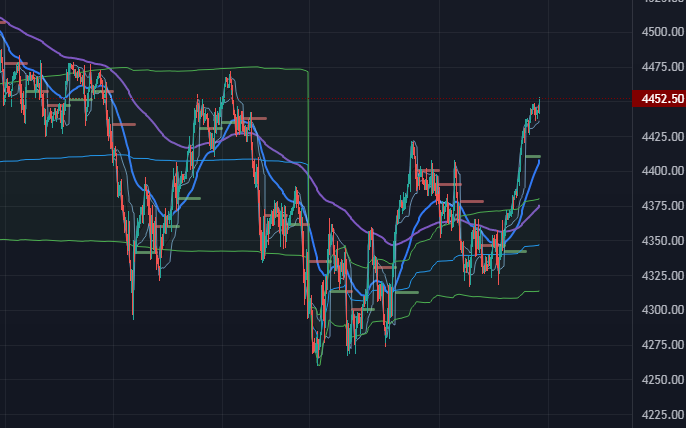
Task: Select the 4475.00 price axis label
Action: [662, 67]
